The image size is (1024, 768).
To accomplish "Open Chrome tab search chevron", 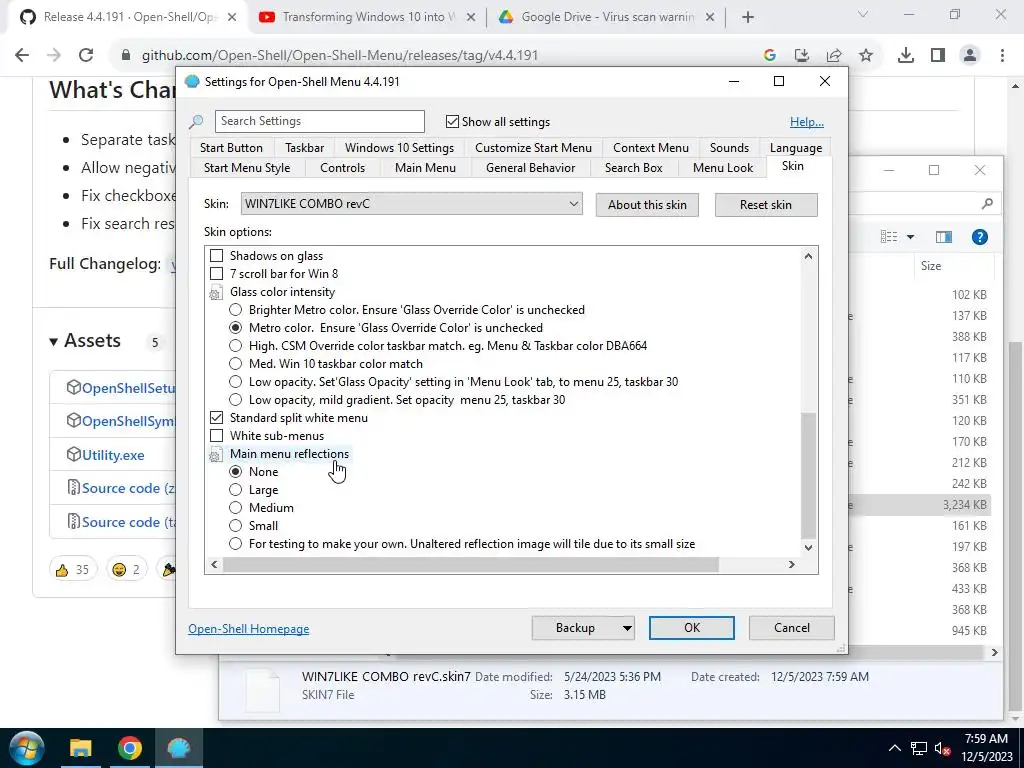I will point(863,14).
